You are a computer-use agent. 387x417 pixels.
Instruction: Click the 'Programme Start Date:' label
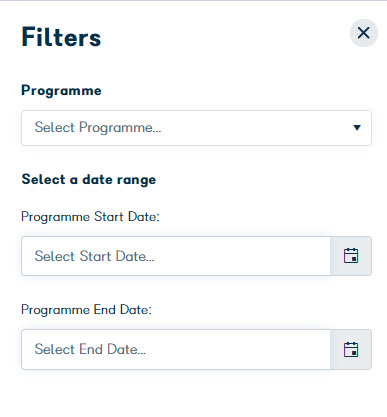click(x=90, y=217)
